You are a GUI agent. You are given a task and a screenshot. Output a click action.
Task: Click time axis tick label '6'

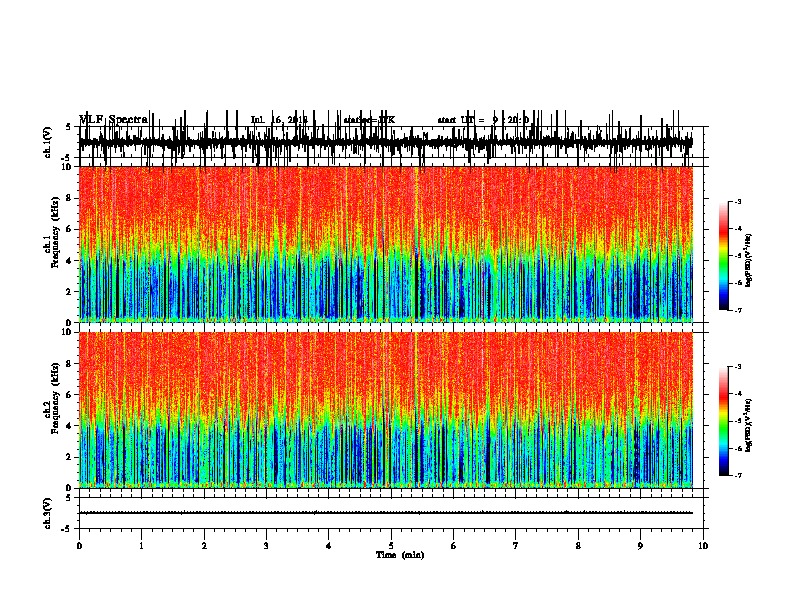[454, 546]
